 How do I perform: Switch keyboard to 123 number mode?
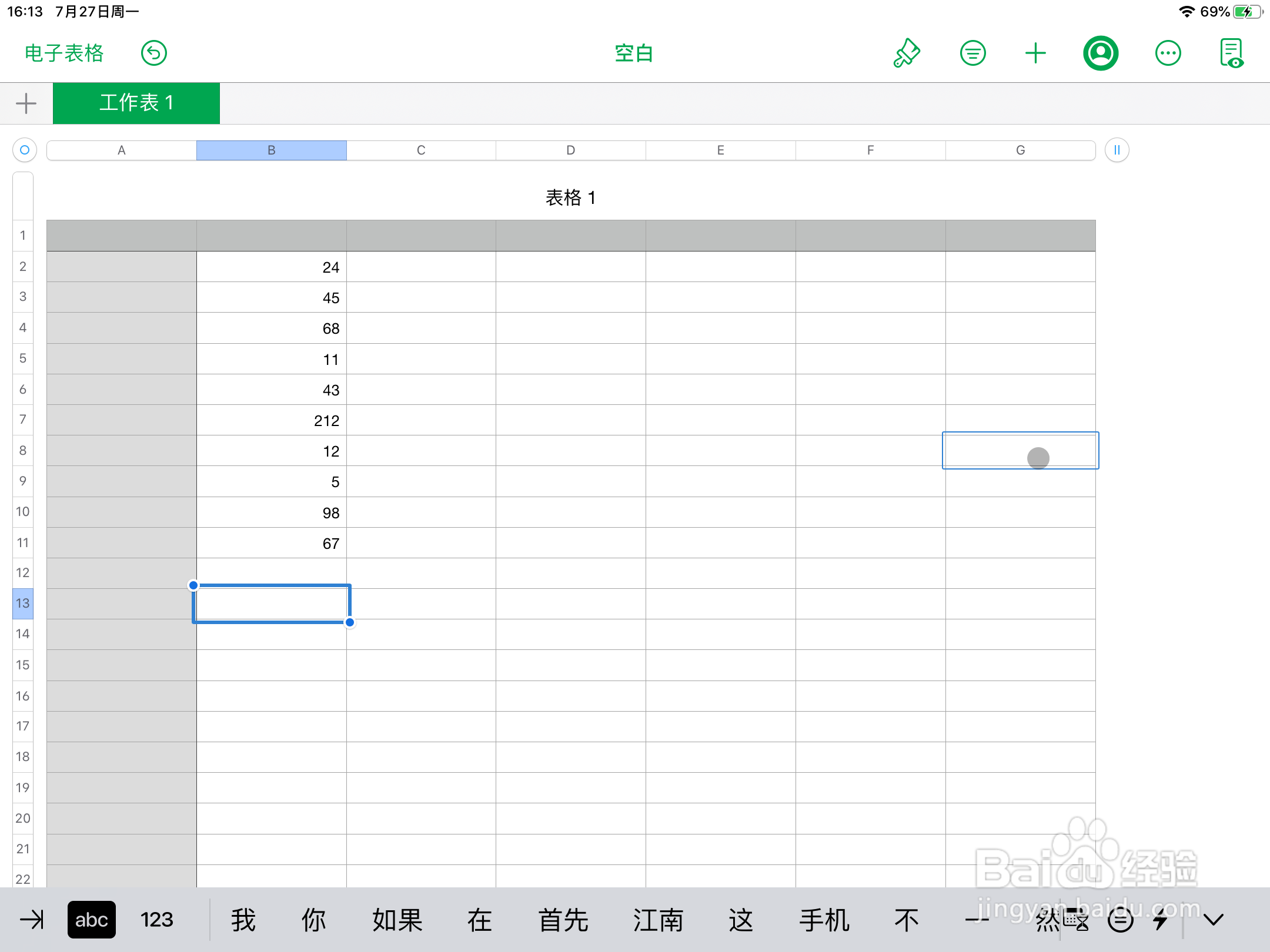[156, 920]
